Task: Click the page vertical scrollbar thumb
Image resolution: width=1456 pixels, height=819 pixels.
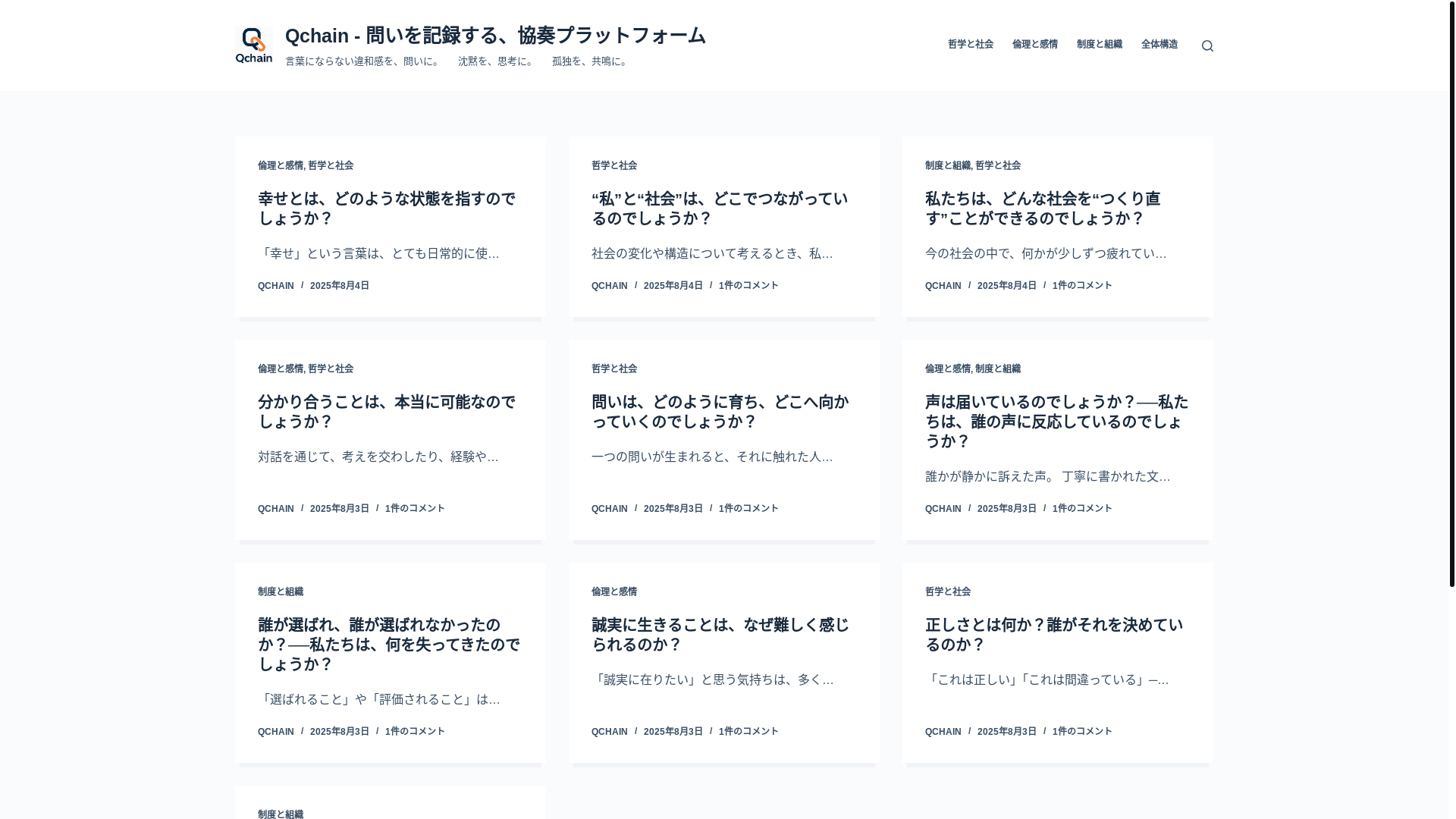Action: click(1451, 293)
